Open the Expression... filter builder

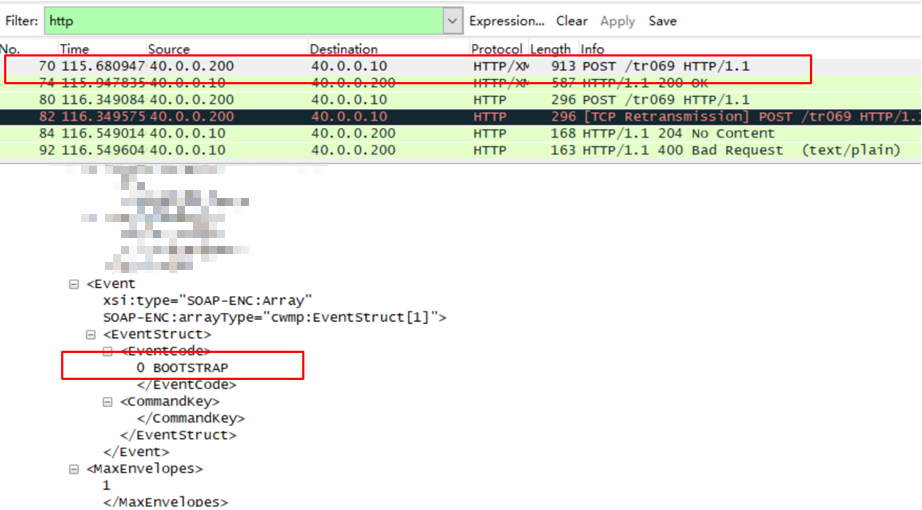click(507, 21)
